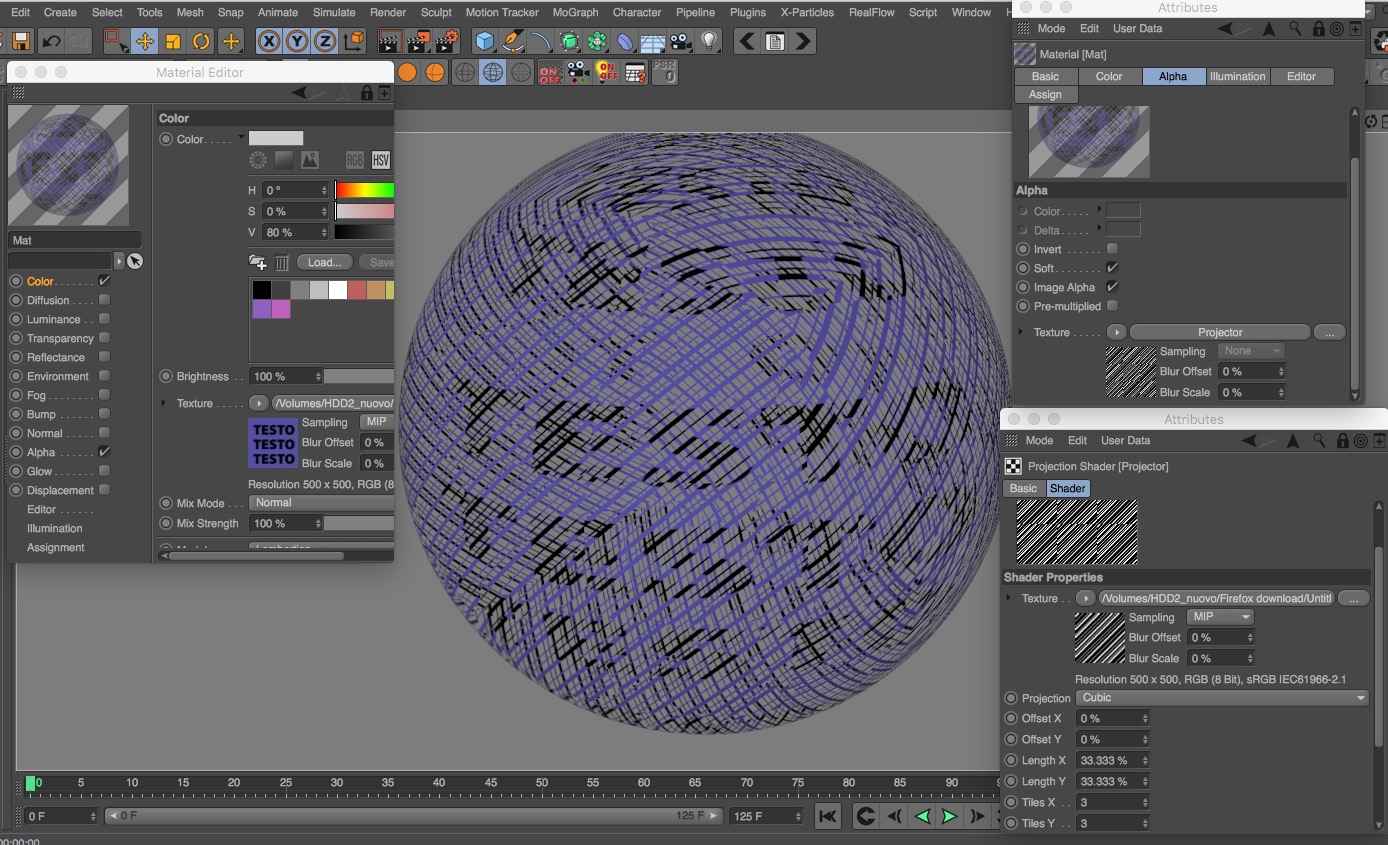This screenshot has width=1388, height=845.
Task: Open the Alpha texture arrow menu beside Projector
Action: (x=1116, y=332)
